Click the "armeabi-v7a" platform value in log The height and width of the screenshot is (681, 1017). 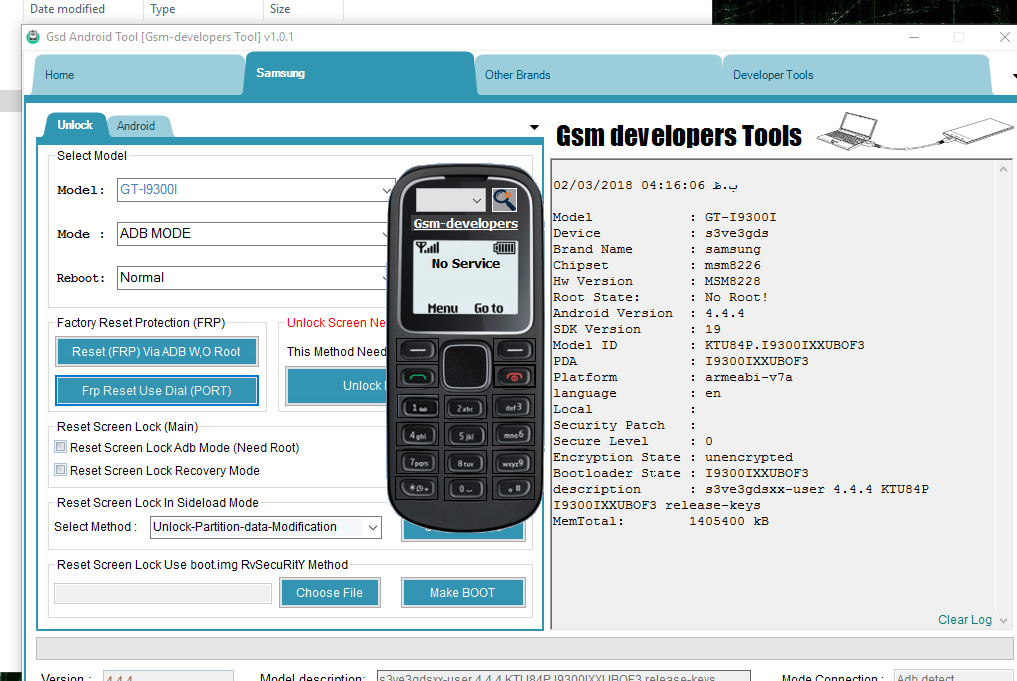[748, 377]
